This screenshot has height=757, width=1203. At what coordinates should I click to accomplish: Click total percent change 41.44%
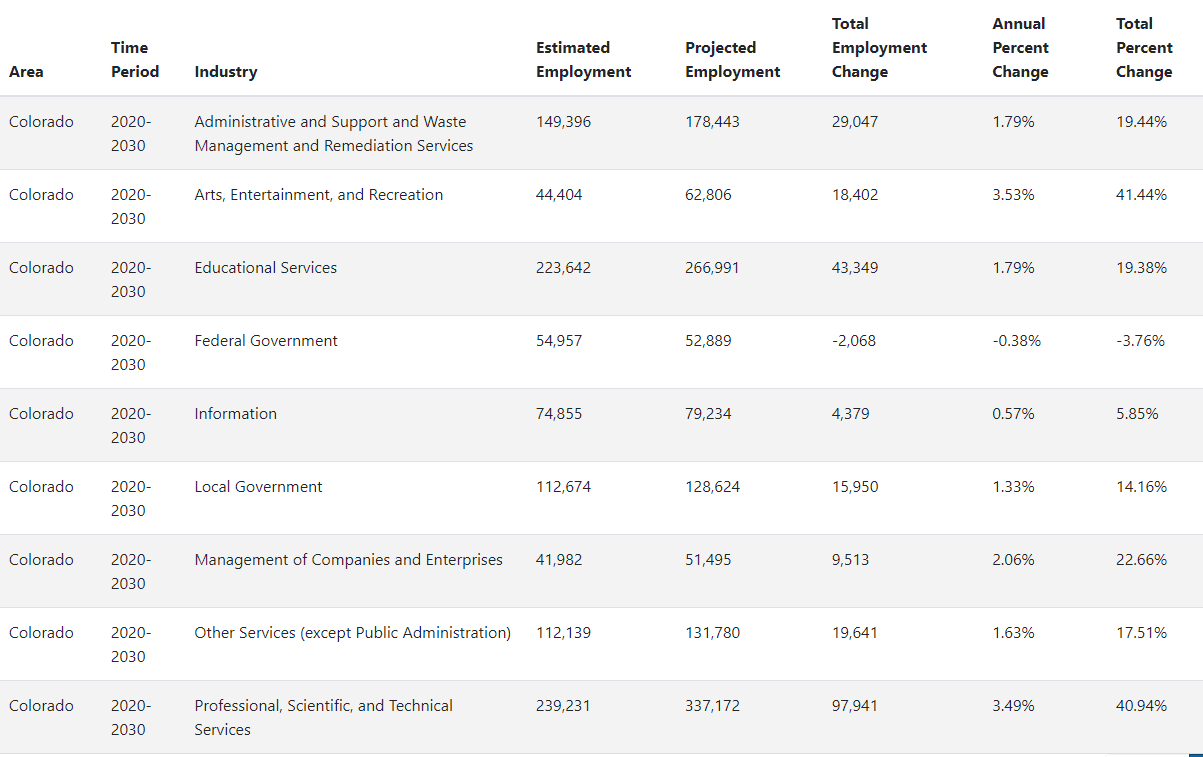click(1142, 195)
